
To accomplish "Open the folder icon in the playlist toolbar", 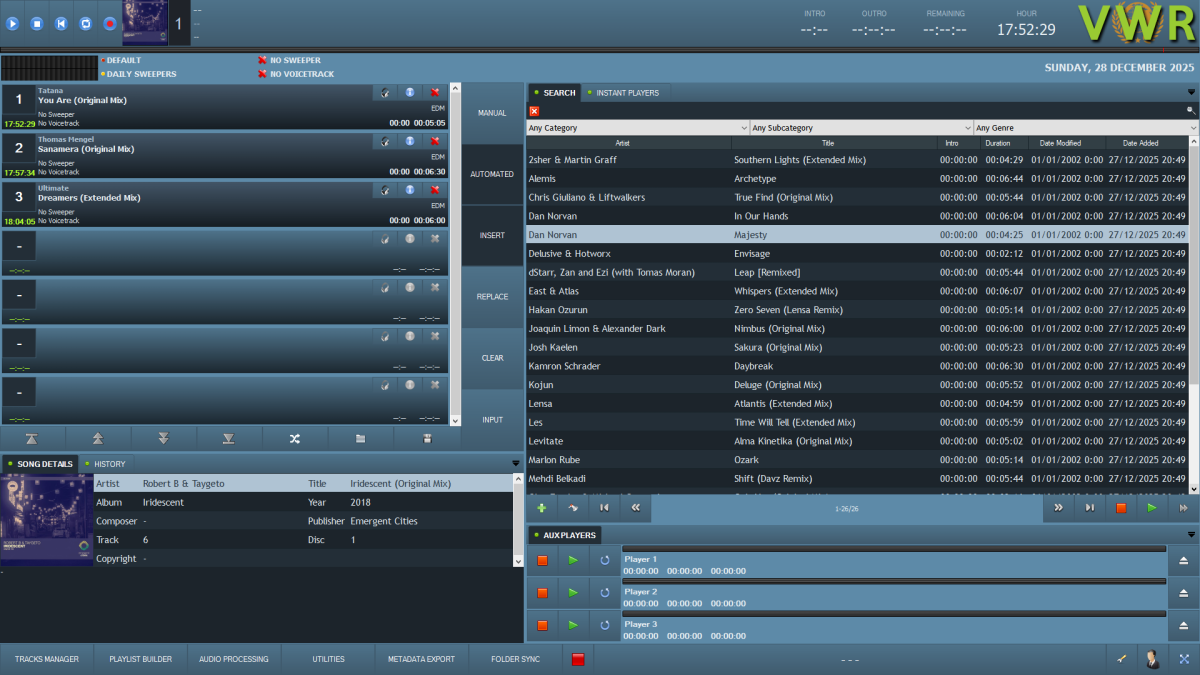I will coord(361,438).
